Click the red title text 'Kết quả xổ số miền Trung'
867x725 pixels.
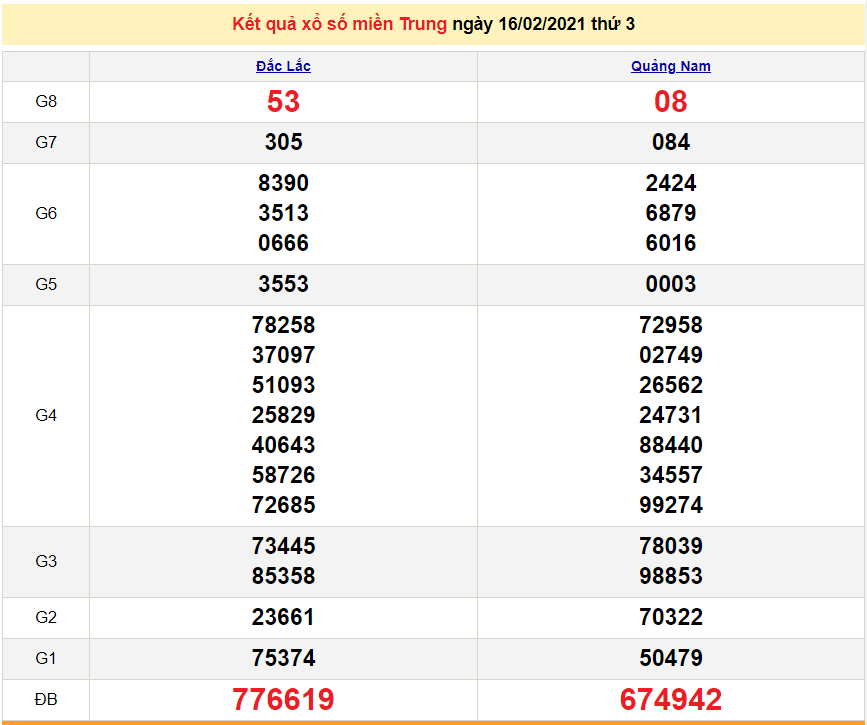tap(339, 24)
